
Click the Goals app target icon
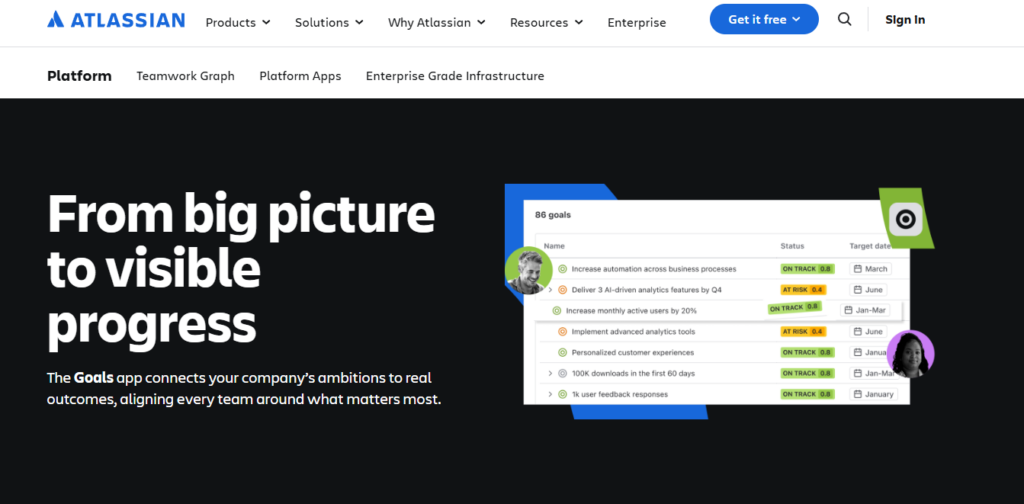point(905,219)
